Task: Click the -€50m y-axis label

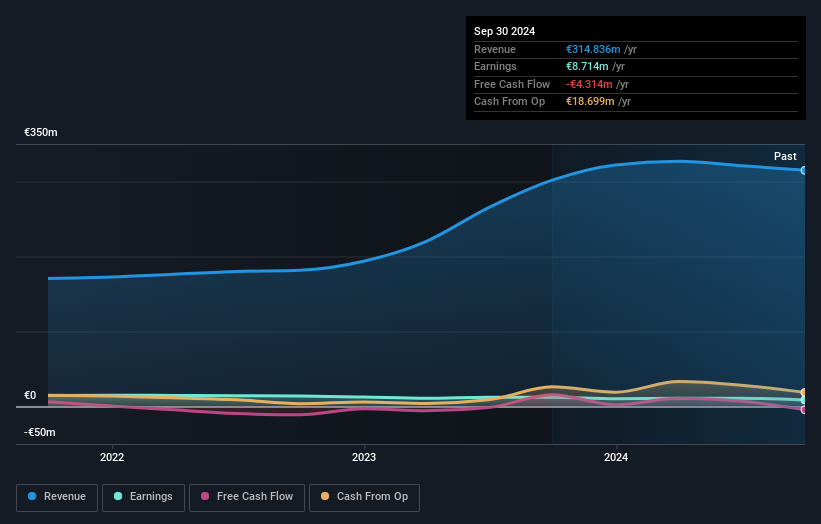Action: coord(40,432)
